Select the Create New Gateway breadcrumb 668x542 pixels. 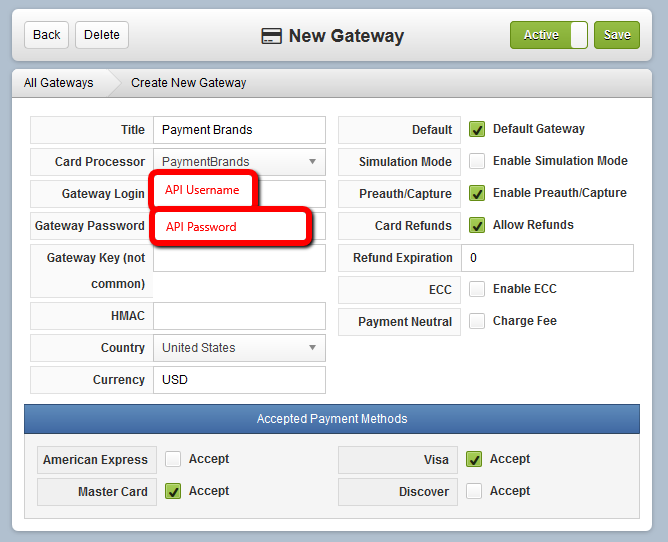click(188, 83)
